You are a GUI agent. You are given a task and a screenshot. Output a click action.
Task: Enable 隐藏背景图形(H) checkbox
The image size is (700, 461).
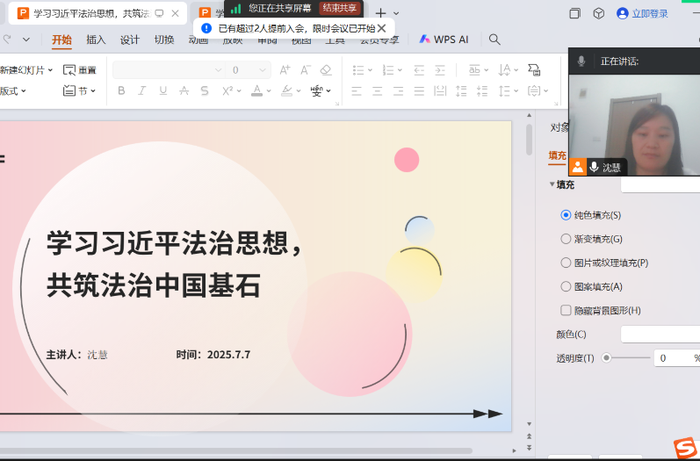[x=566, y=311]
